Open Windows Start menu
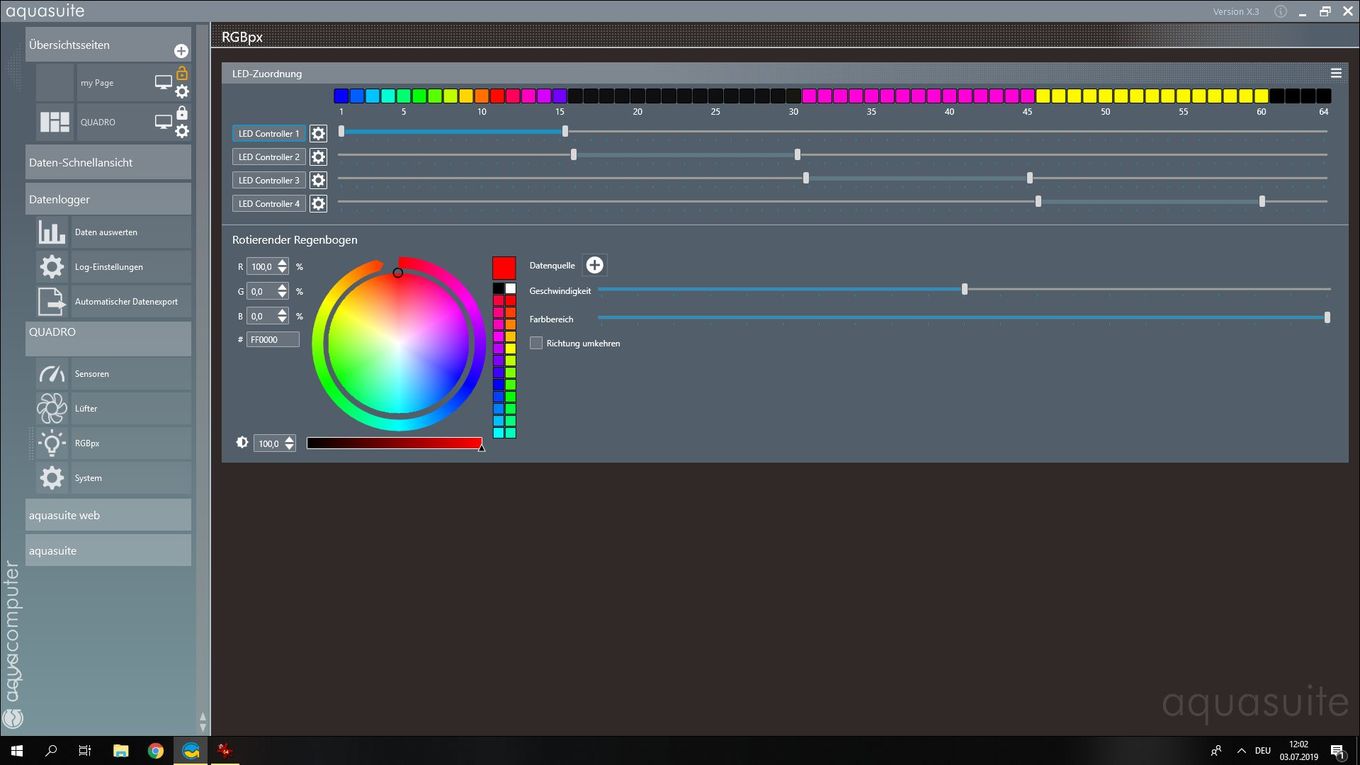 17,750
